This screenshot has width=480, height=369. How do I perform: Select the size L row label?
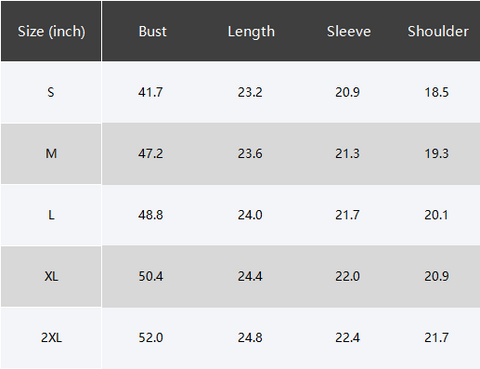tap(51, 215)
